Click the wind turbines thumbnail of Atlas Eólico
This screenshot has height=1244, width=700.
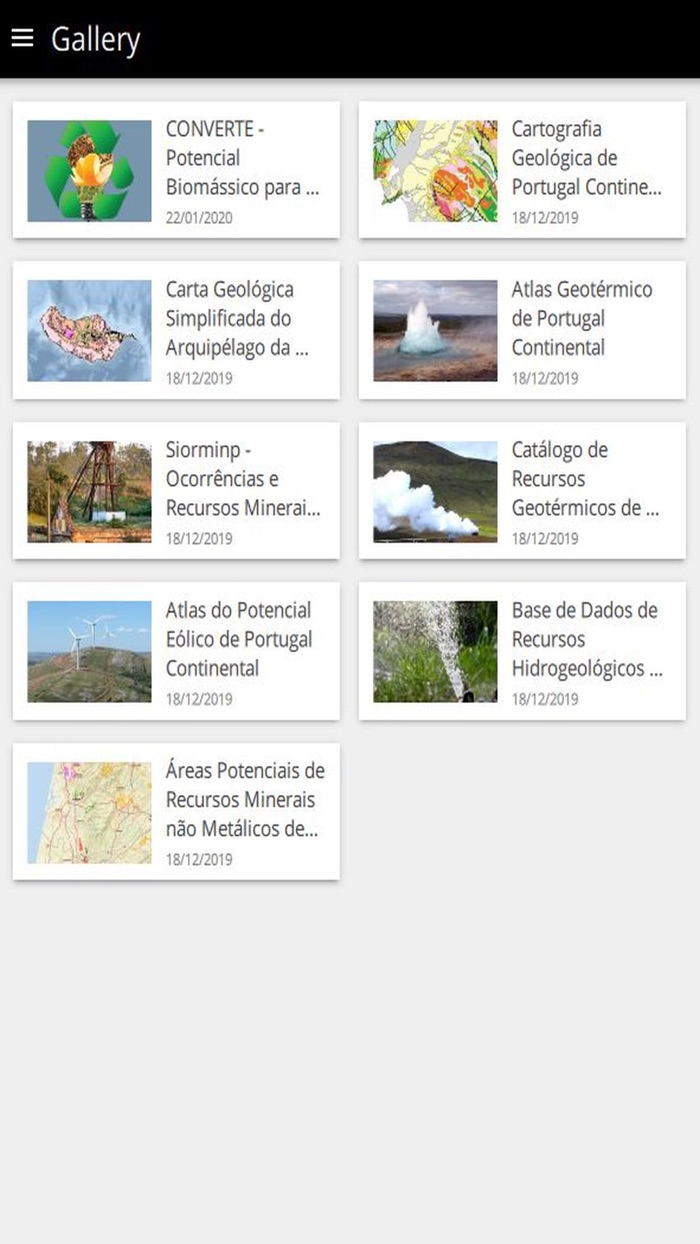88,650
